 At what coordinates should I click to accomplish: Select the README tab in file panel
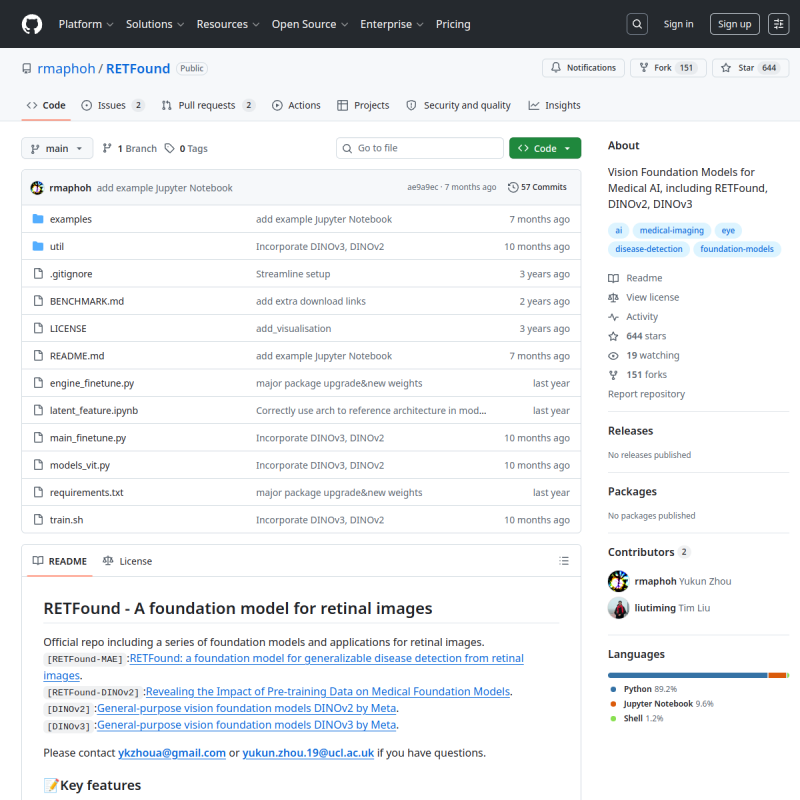[x=60, y=561]
